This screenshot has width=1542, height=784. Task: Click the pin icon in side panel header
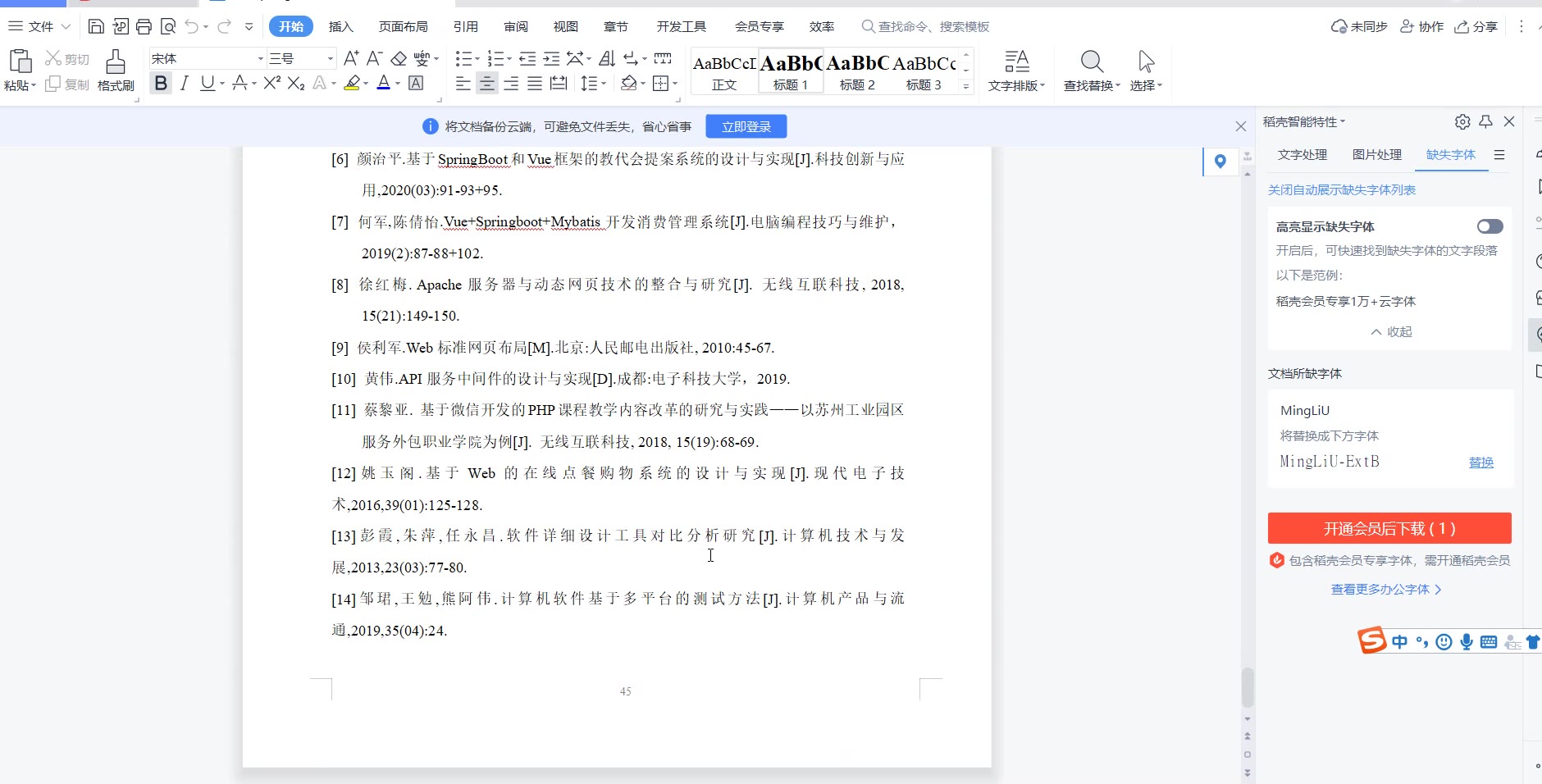[1485, 121]
